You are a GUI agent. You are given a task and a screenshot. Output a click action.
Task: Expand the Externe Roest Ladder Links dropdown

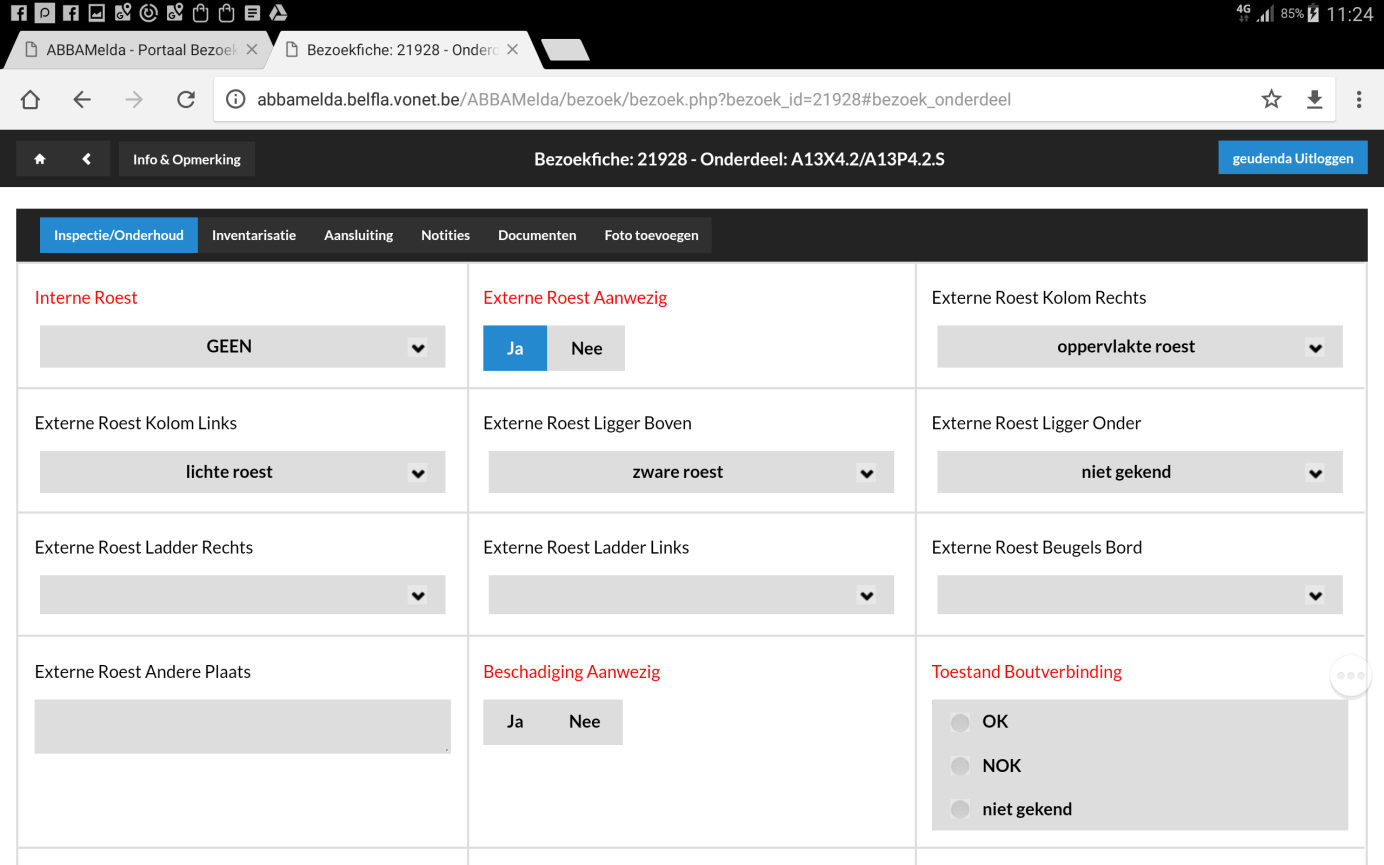coord(691,595)
